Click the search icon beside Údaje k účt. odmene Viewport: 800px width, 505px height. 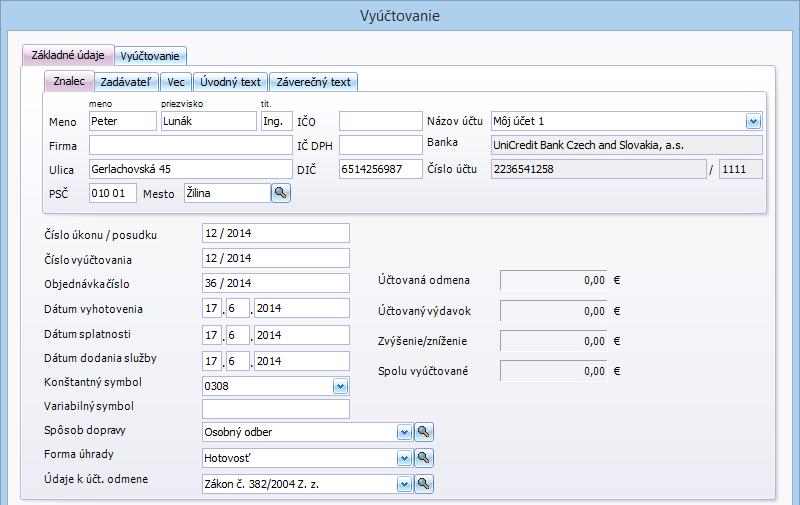423,484
